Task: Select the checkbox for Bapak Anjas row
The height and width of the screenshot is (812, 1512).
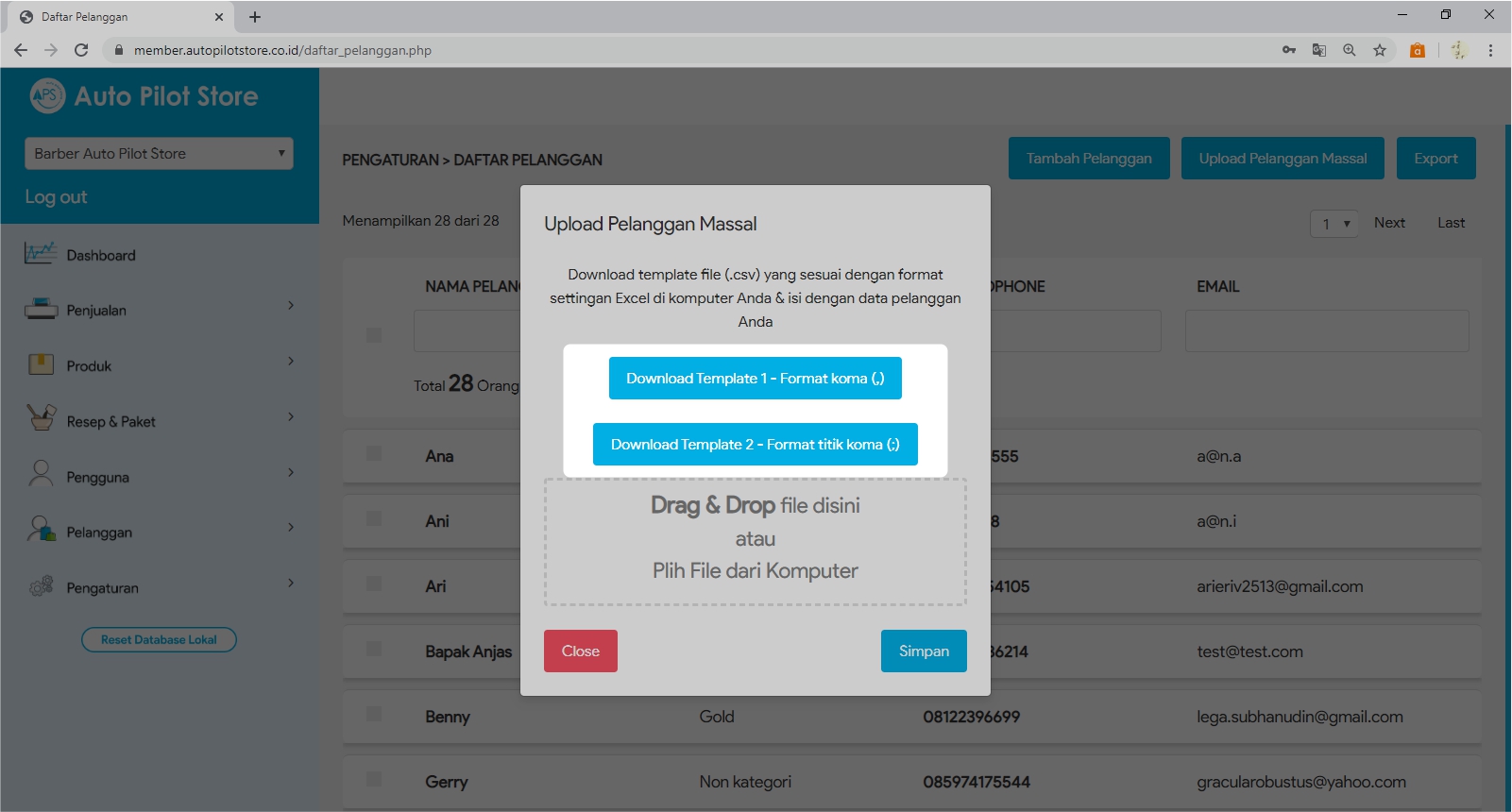Action: 374,650
